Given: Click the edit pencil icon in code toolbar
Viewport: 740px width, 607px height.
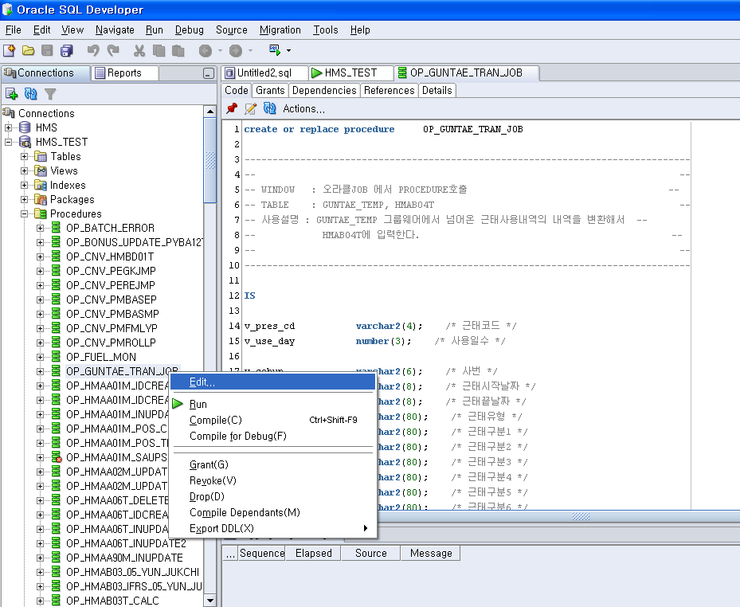Looking at the screenshot, I should coord(251,109).
